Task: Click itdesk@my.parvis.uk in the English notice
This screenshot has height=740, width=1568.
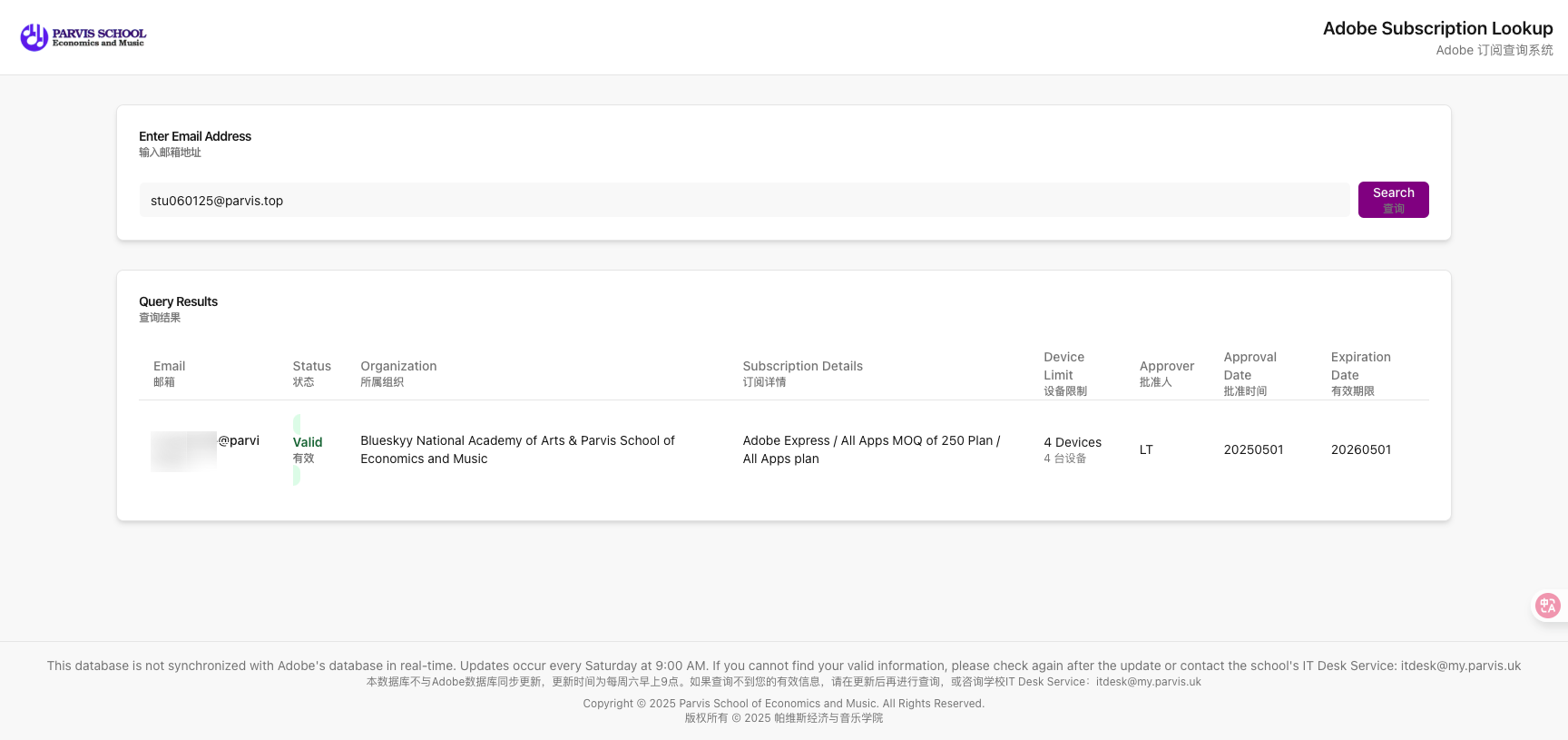Action: [x=1460, y=666]
